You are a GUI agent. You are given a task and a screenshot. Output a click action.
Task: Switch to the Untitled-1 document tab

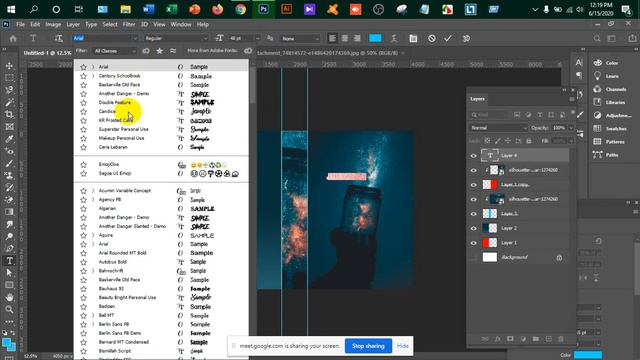pyautogui.click(x=47, y=53)
